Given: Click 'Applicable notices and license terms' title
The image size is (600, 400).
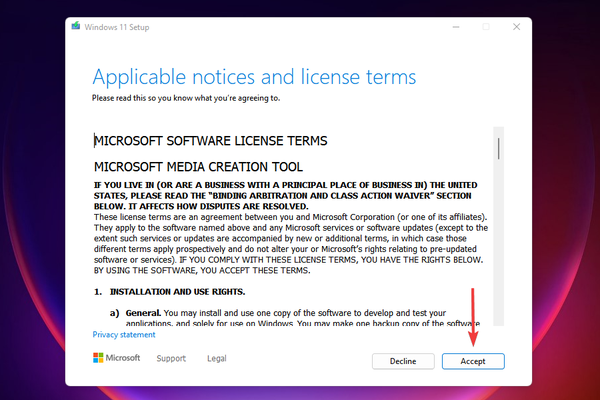Looking at the screenshot, I should tap(254, 77).
